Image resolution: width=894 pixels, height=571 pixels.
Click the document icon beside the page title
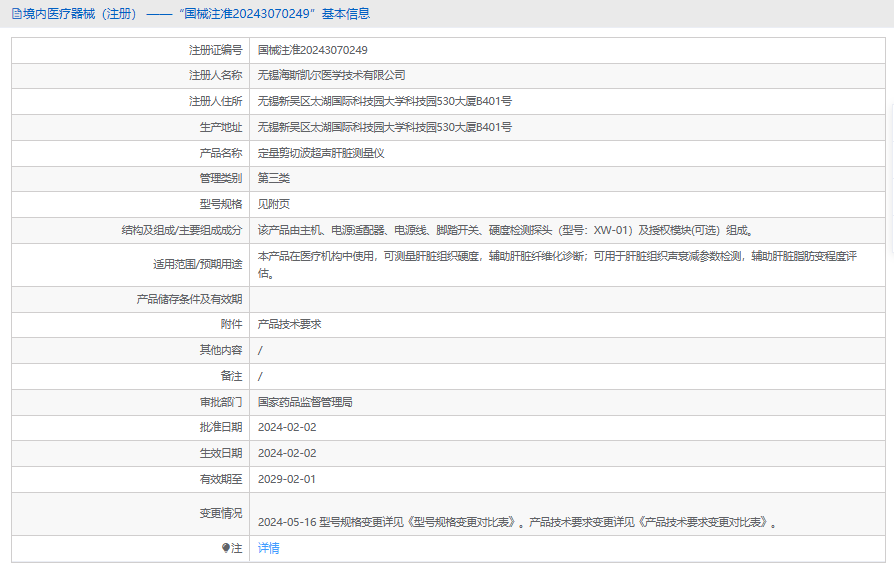click(16, 14)
